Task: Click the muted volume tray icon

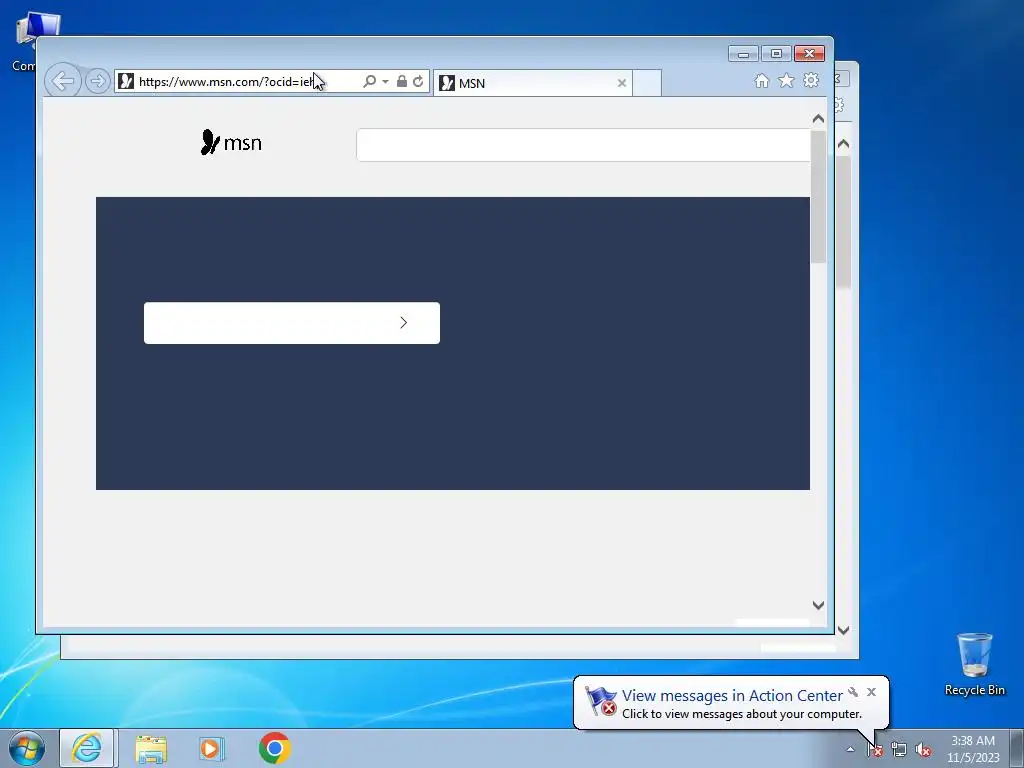Action: 923,749
